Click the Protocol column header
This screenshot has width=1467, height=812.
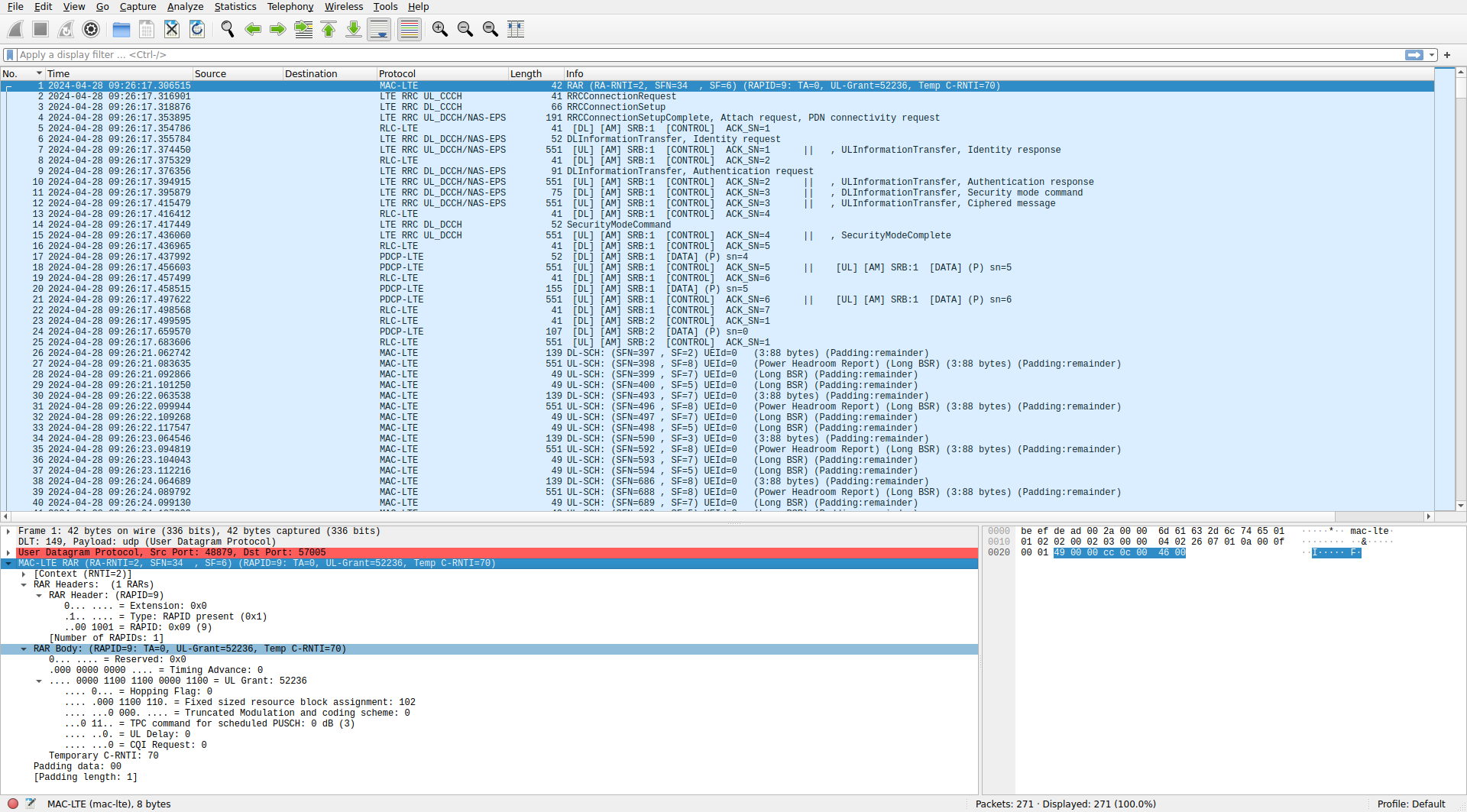[x=442, y=74]
